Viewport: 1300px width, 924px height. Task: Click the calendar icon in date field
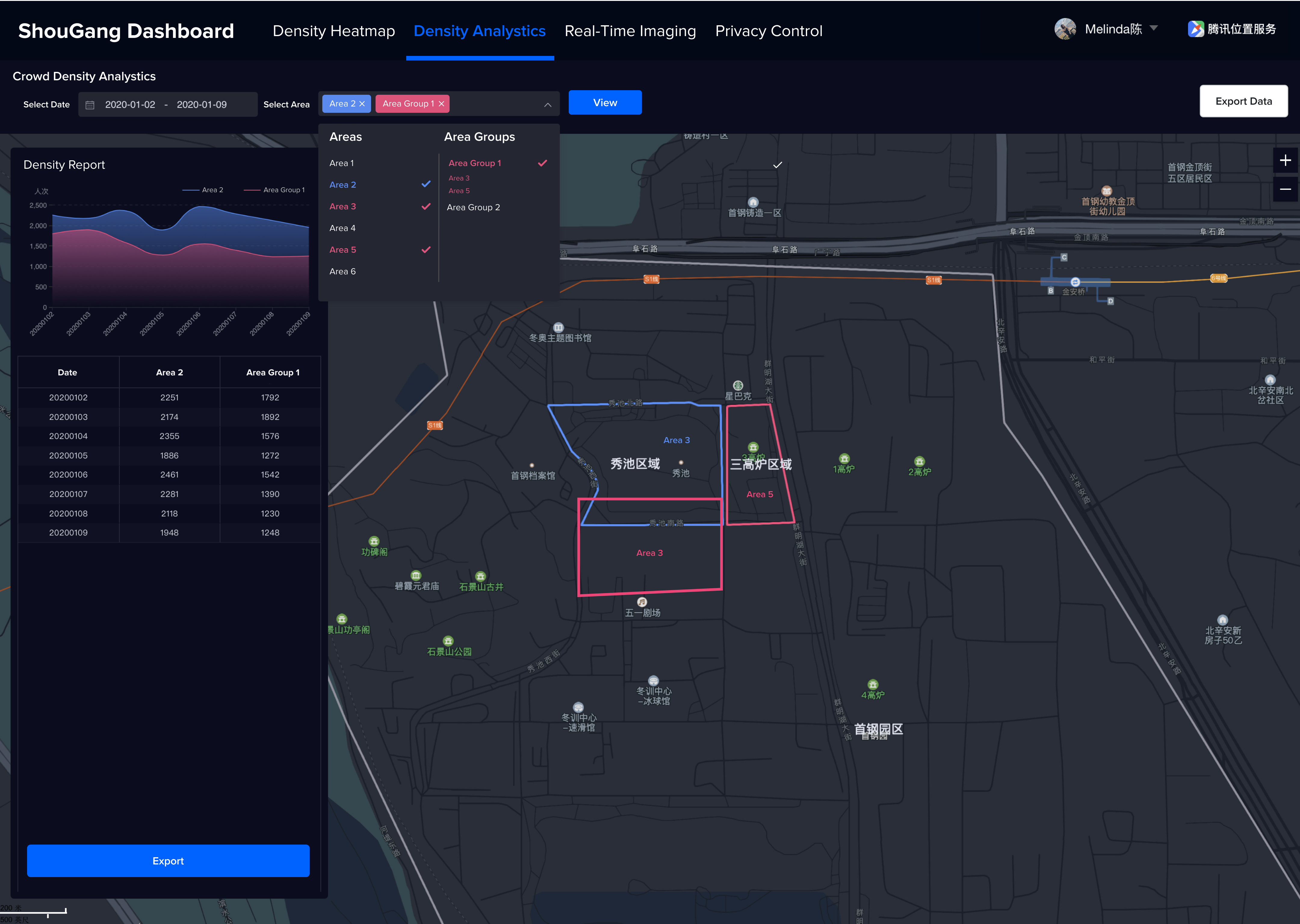point(90,105)
